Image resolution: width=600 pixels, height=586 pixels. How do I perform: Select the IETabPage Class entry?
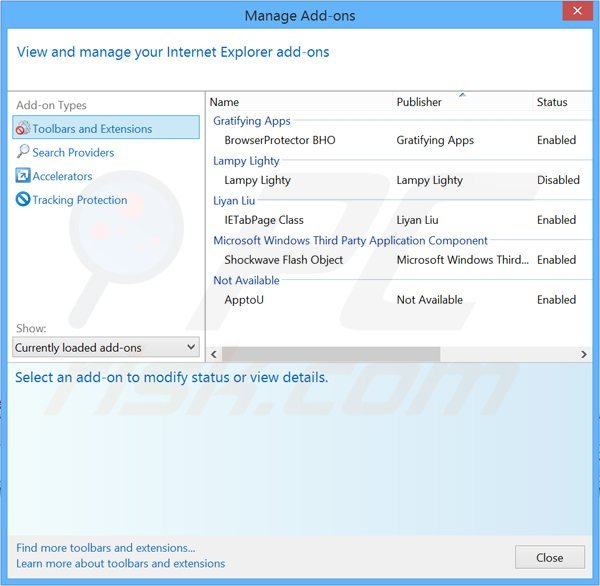[x=264, y=220]
